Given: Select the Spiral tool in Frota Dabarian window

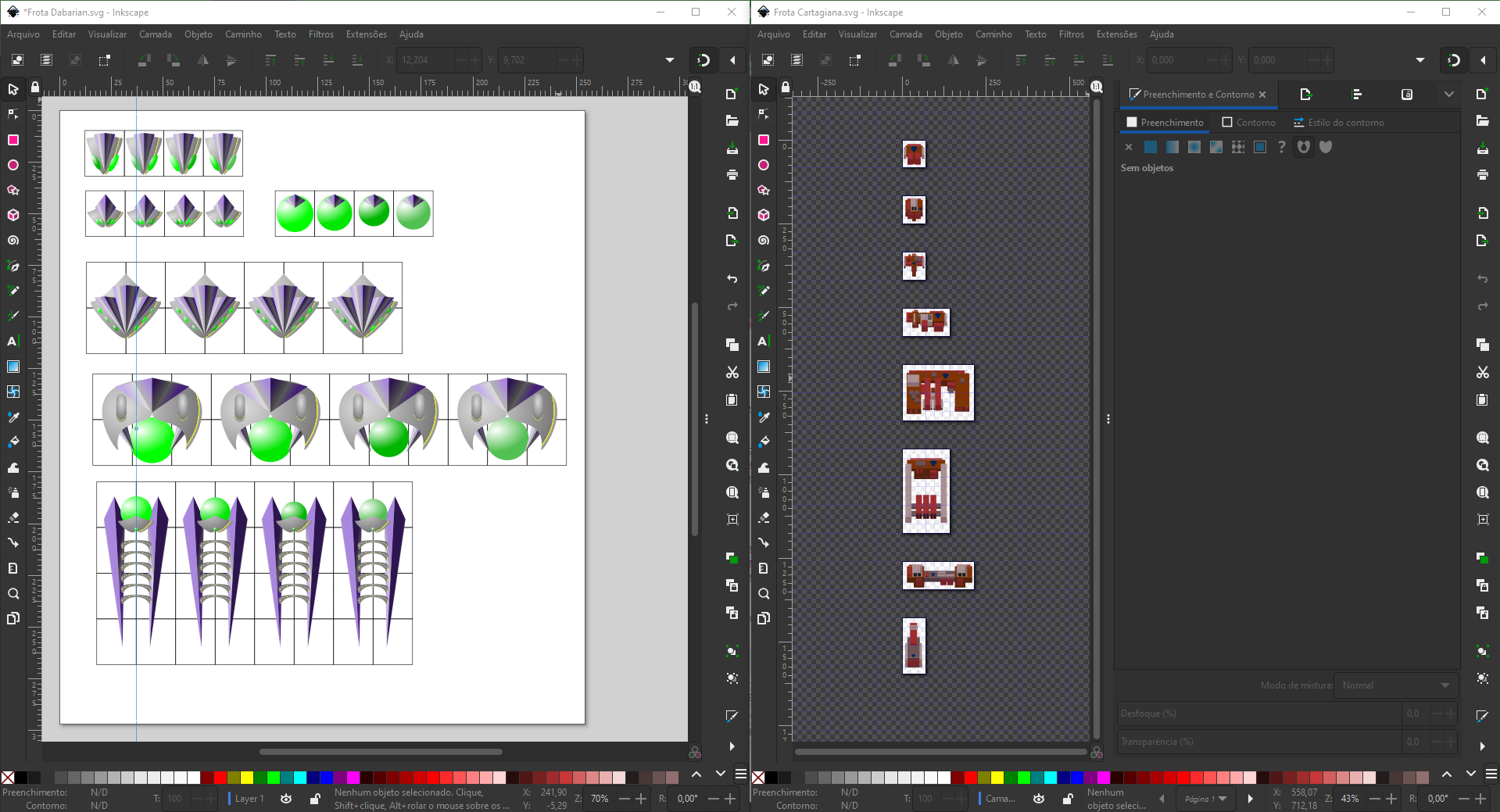Looking at the screenshot, I should [x=13, y=240].
